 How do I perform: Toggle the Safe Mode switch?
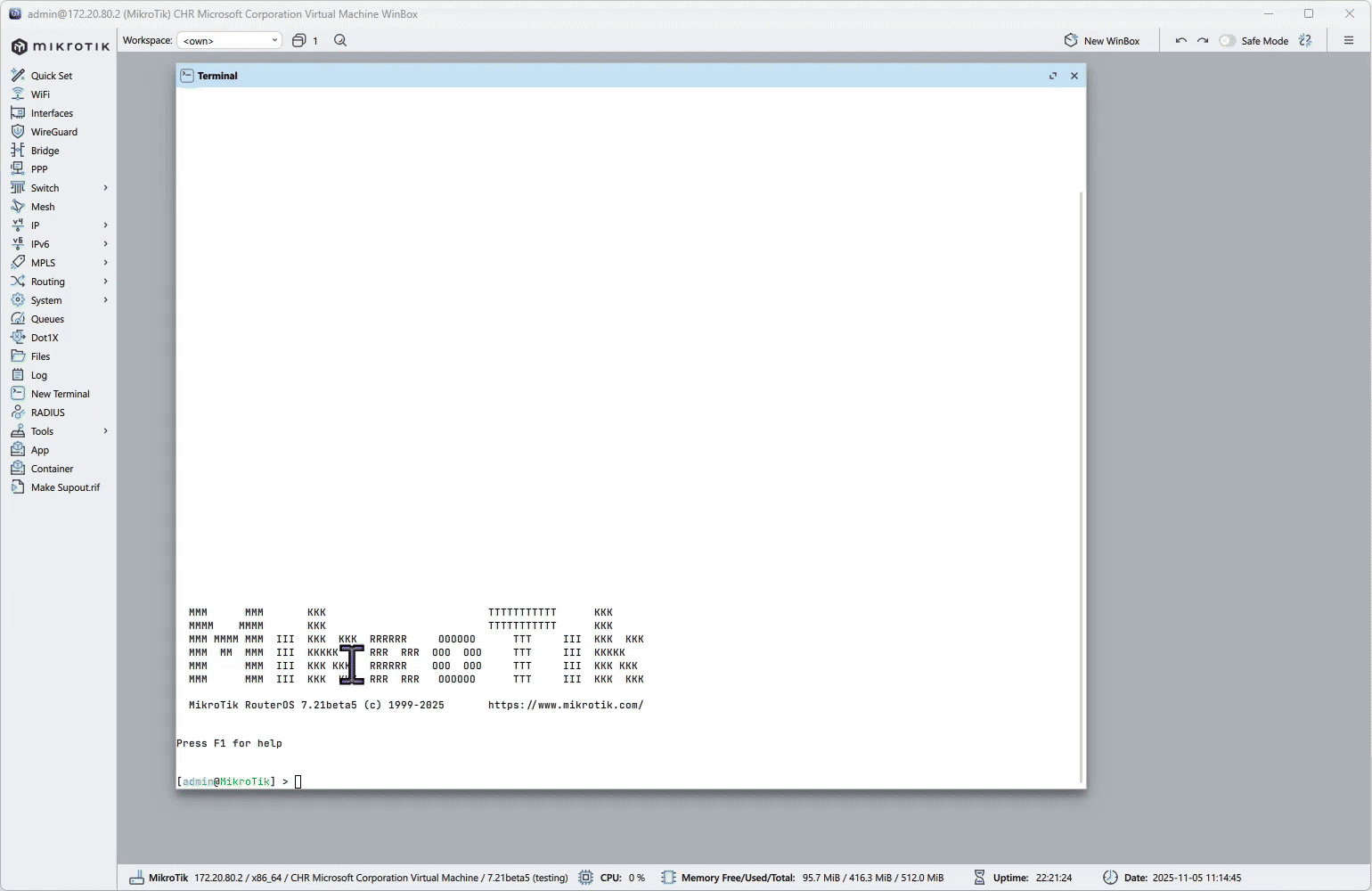(x=1228, y=41)
